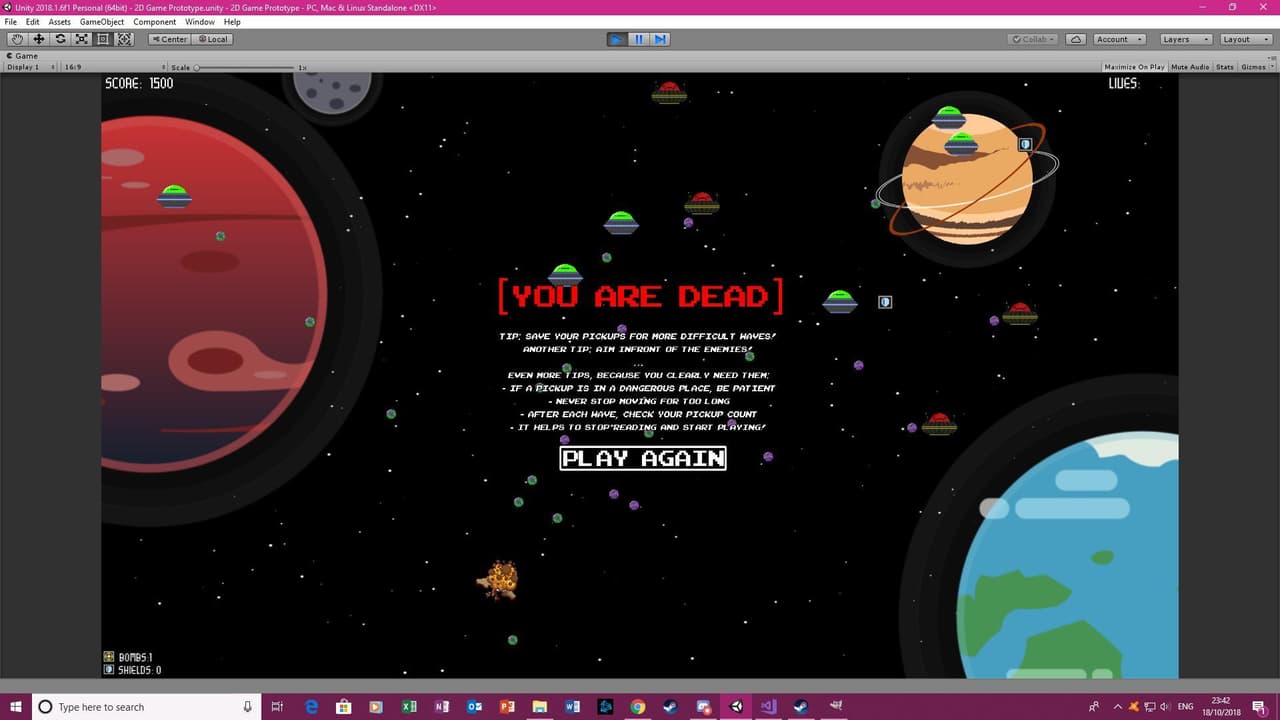1280x720 pixels.
Task: Click the shield pickup beside YOU ARE DEAD
Action: (x=885, y=302)
